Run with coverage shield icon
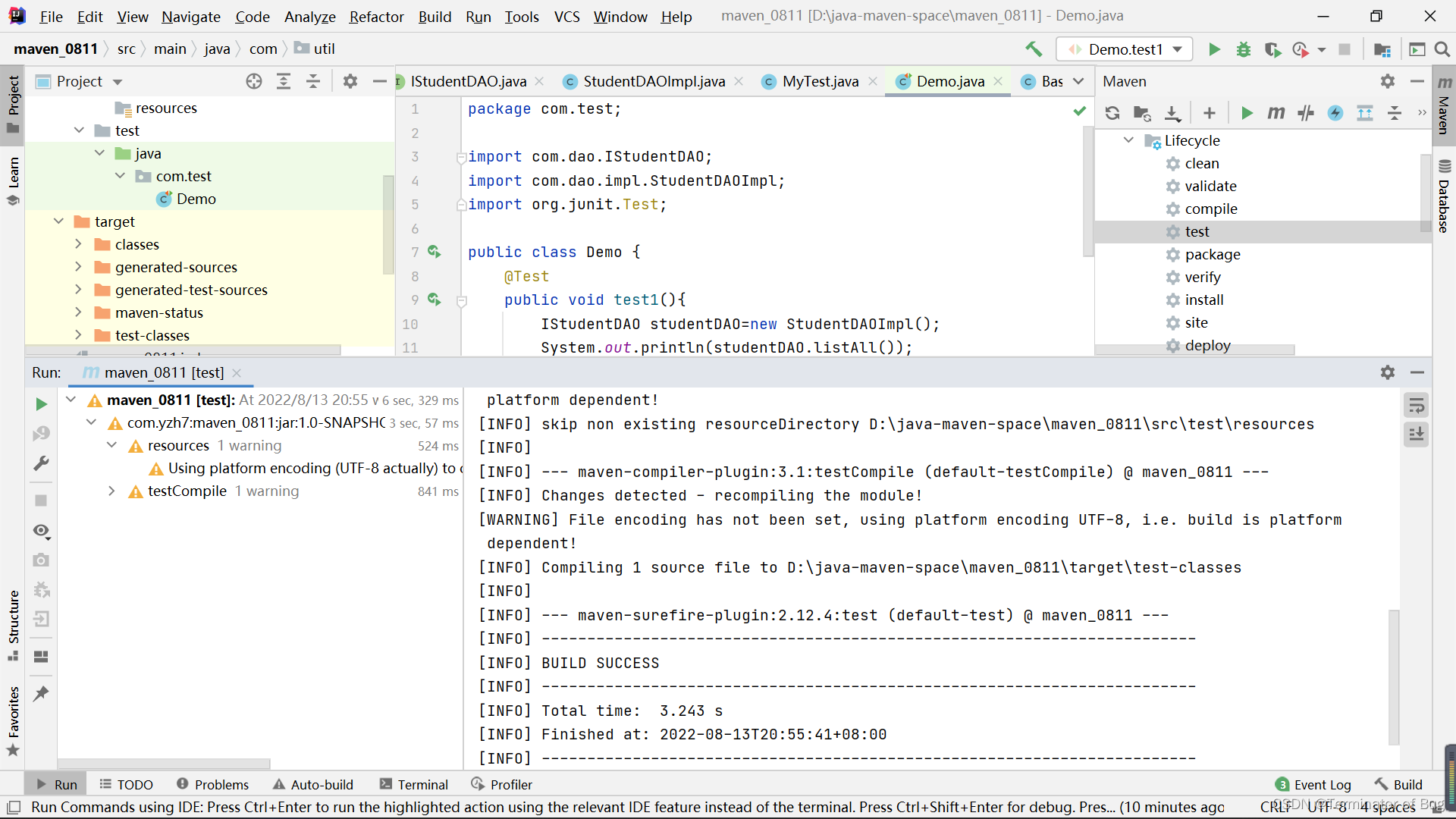1456x819 pixels. point(1272,49)
